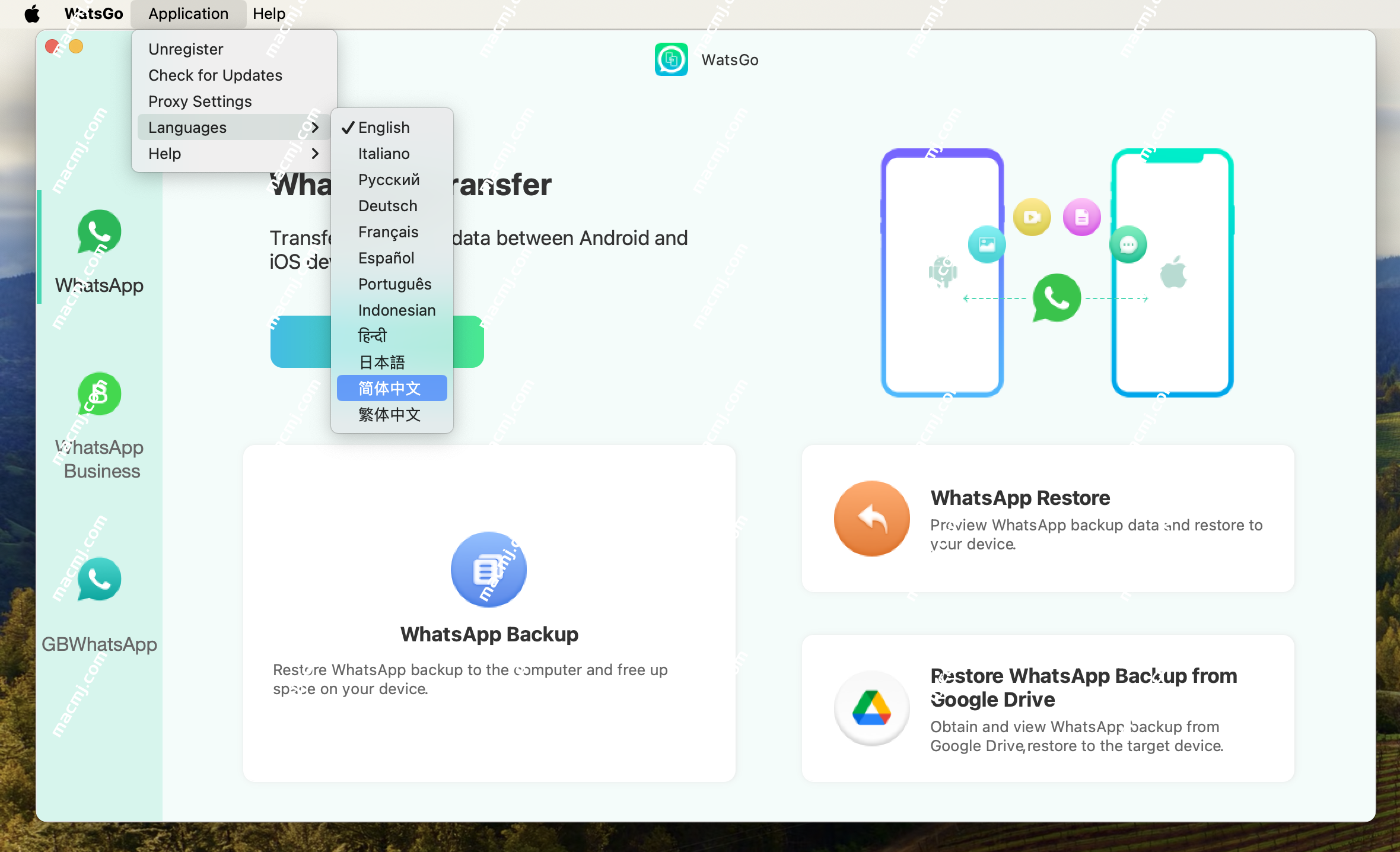Choose 简体中文 language
Image resolution: width=1400 pixels, height=852 pixels.
(392, 389)
